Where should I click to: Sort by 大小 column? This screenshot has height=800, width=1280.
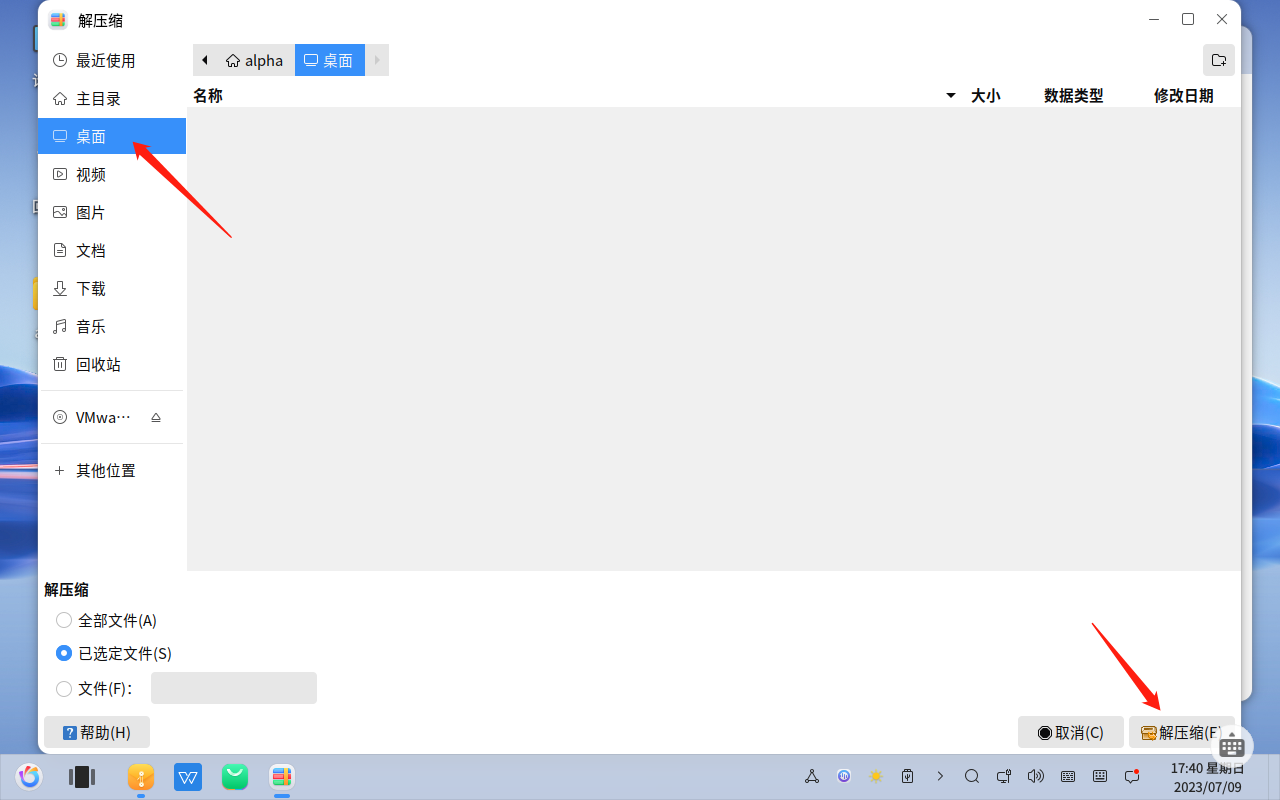(985, 95)
